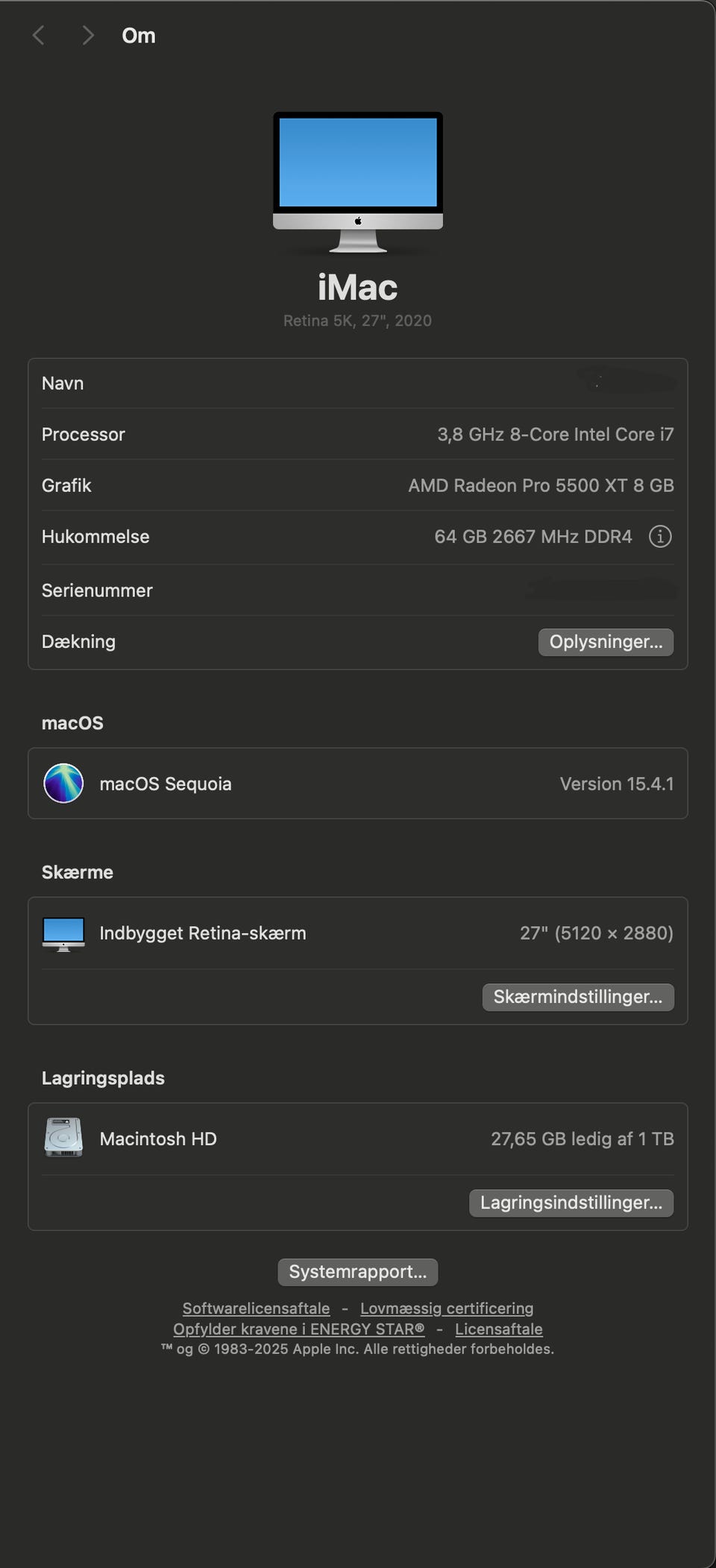The height and width of the screenshot is (1568, 716).
Task: Click the Macintosh HD drive icon
Action: coord(63,1138)
